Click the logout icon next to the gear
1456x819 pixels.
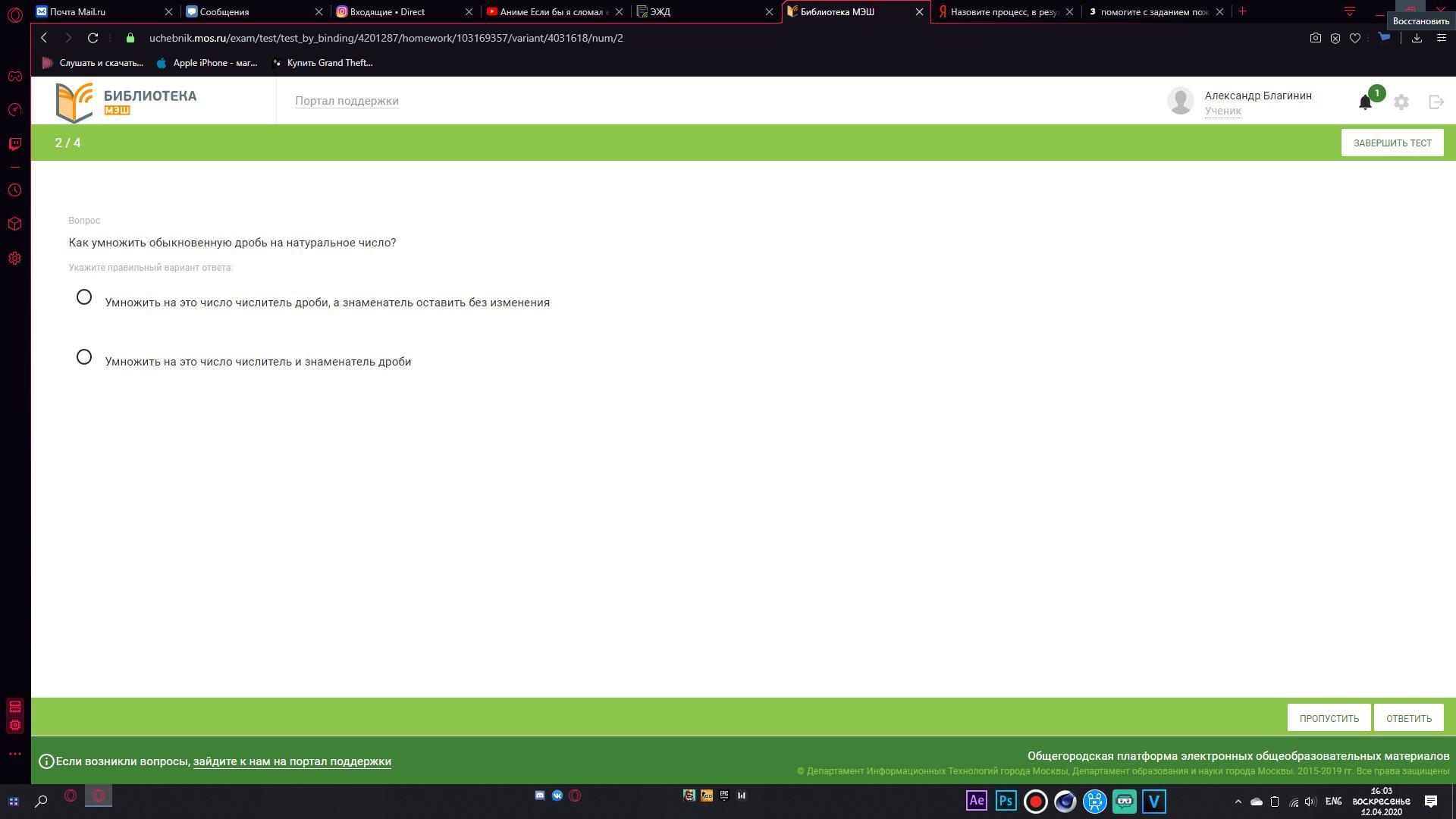1436,102
